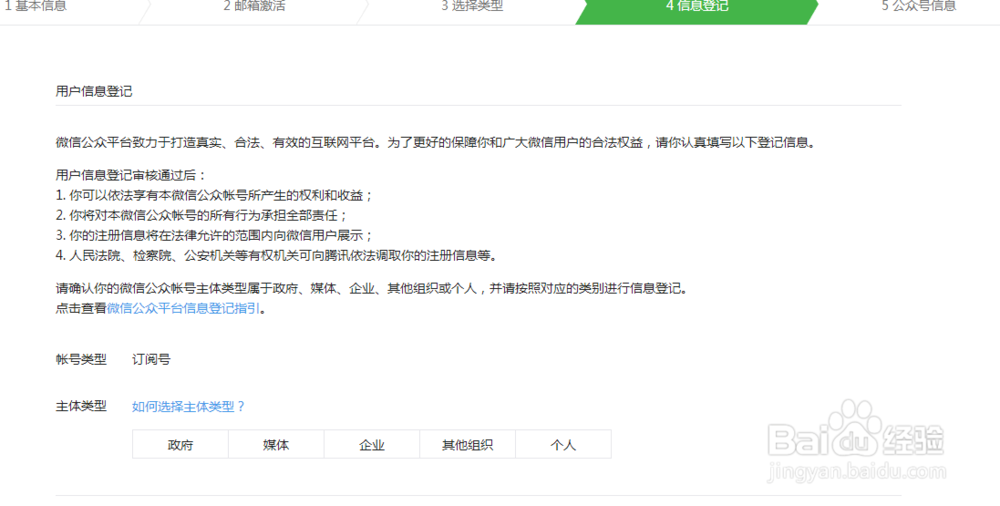
Task: Click the paragraph starting 微信公众平台致力于
Action: (x=436, y=142)
